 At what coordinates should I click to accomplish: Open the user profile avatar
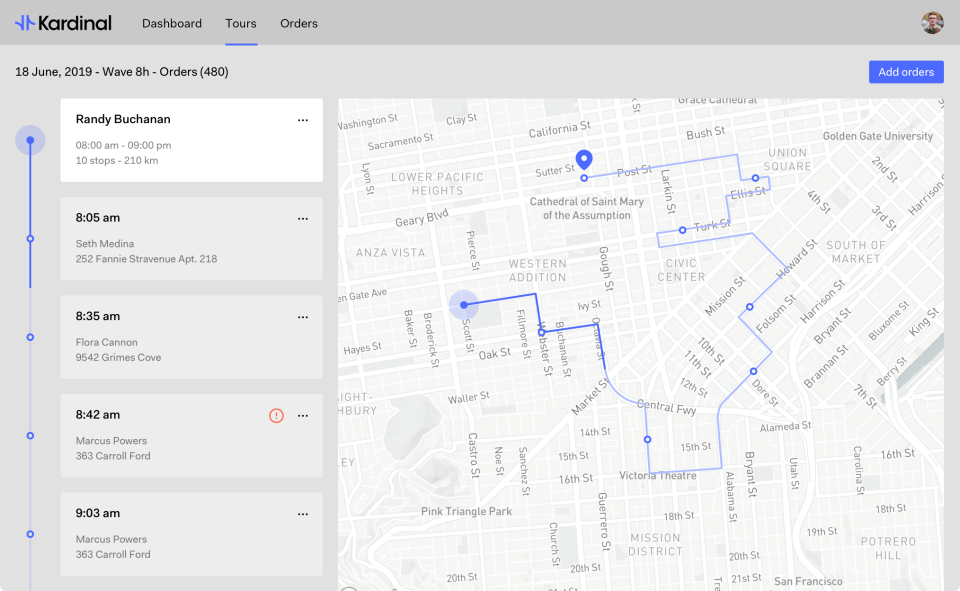coord(932,23)
